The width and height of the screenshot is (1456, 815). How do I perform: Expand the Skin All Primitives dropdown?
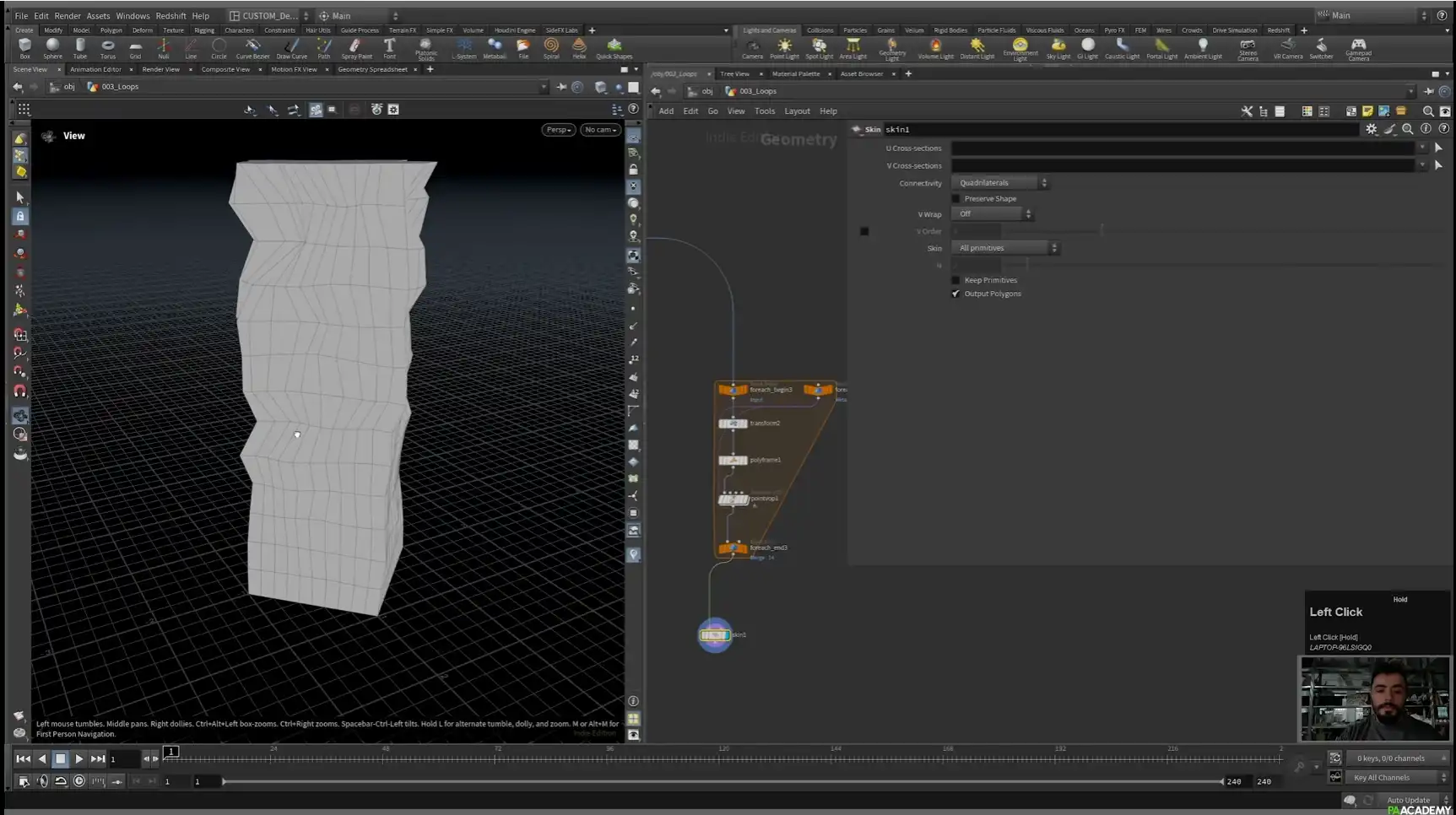(x=1004, y=247)
